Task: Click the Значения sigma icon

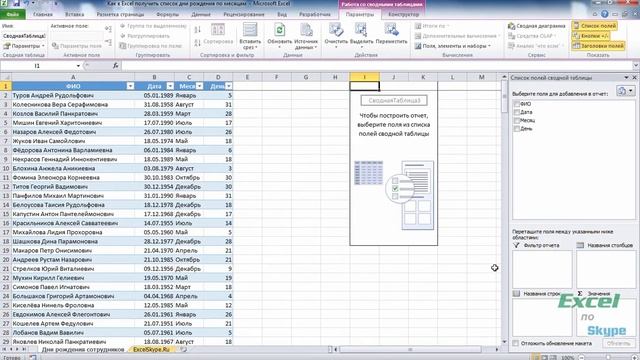Action: (x=580, y=293)
